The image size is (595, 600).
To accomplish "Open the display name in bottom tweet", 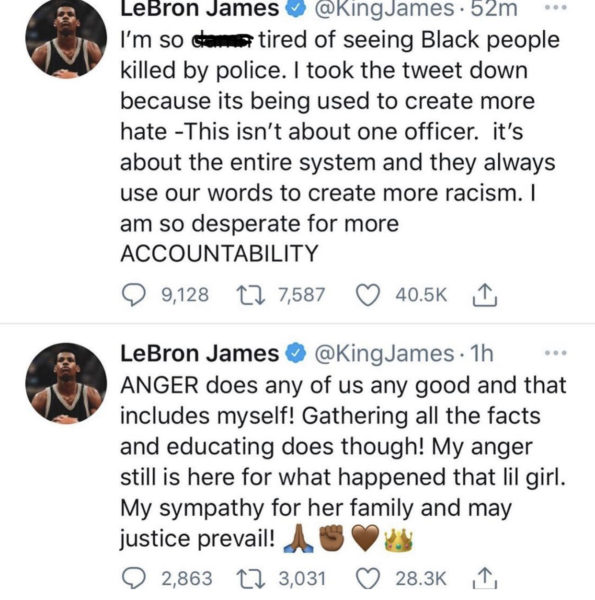I will [199, 353].
